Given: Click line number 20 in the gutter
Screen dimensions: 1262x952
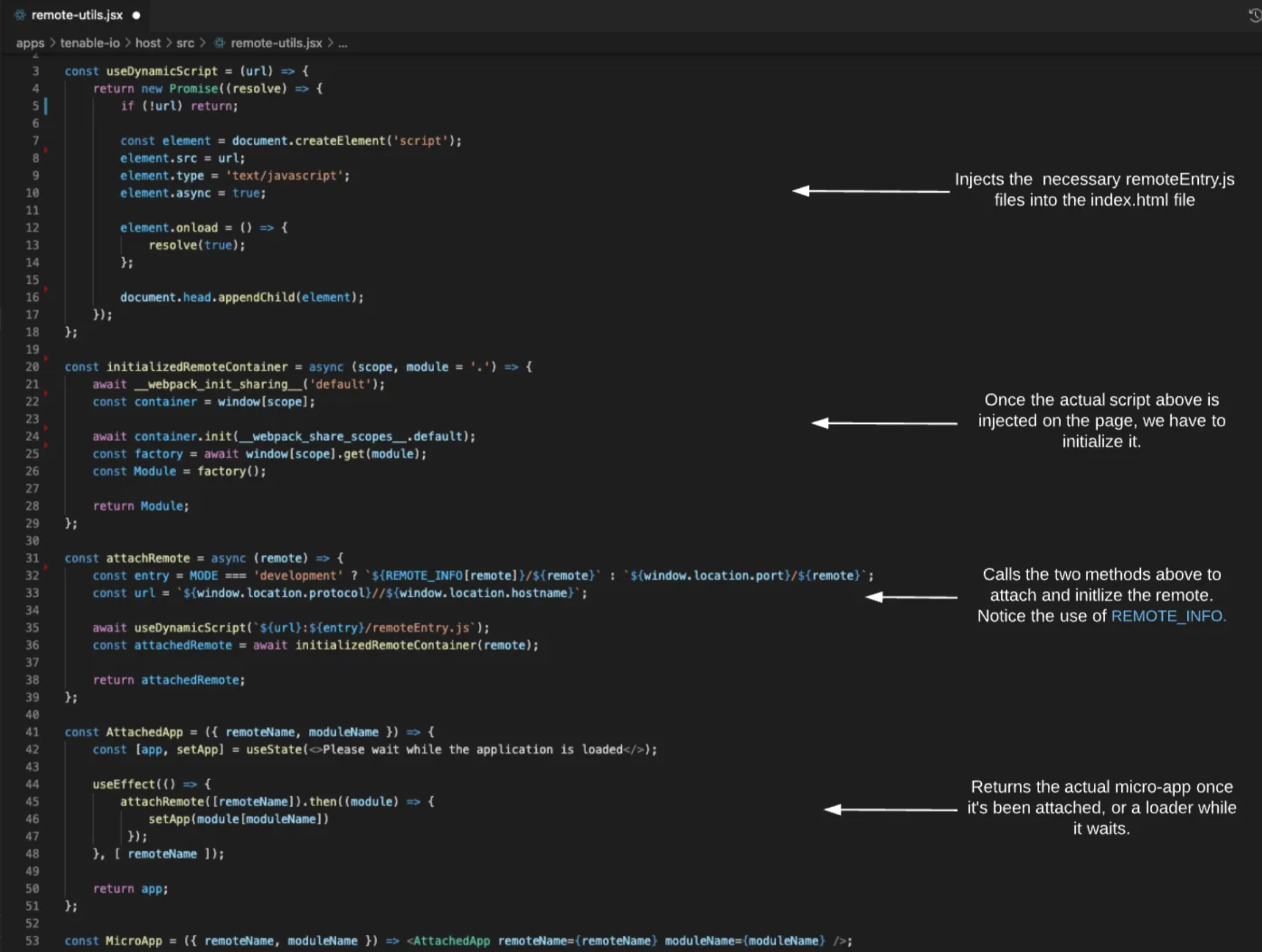Looking at the screenshot, I should pos(32,367).
